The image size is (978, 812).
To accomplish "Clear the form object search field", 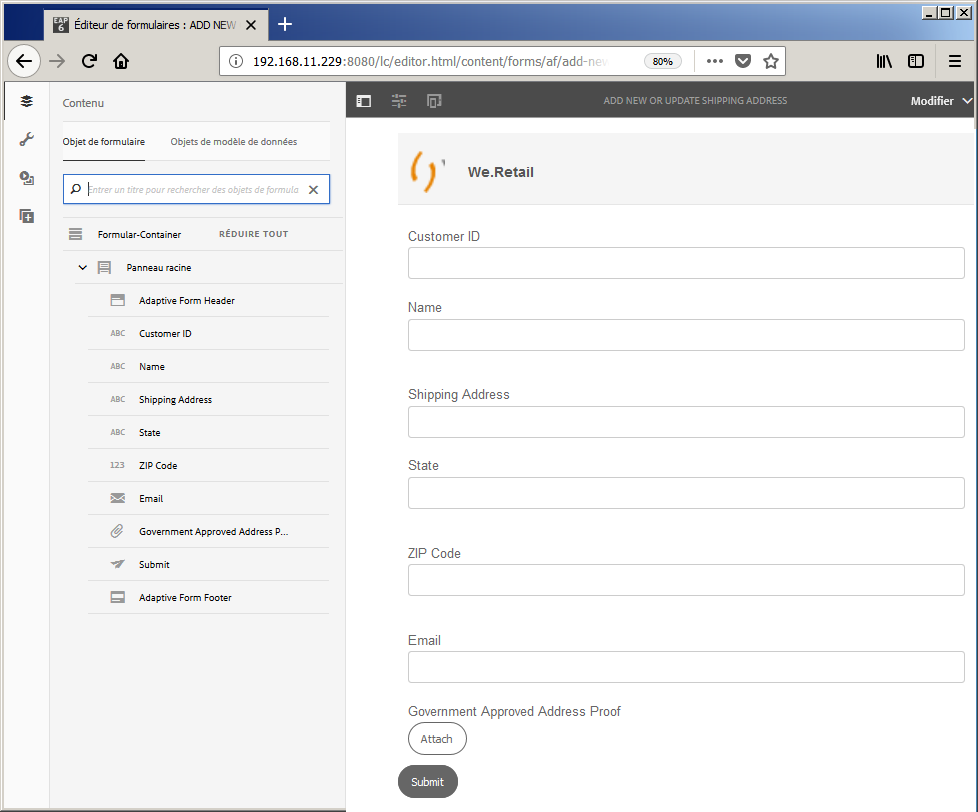I will (314, 190).
